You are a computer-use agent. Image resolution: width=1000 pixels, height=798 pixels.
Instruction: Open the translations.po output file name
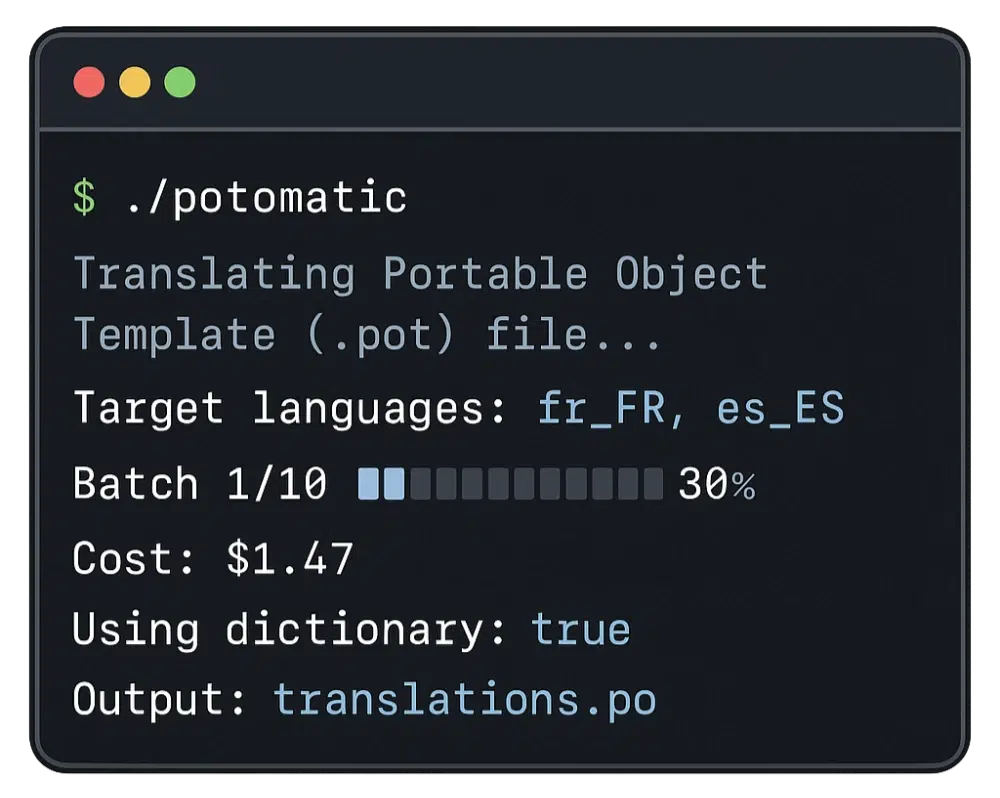(465, 700)
